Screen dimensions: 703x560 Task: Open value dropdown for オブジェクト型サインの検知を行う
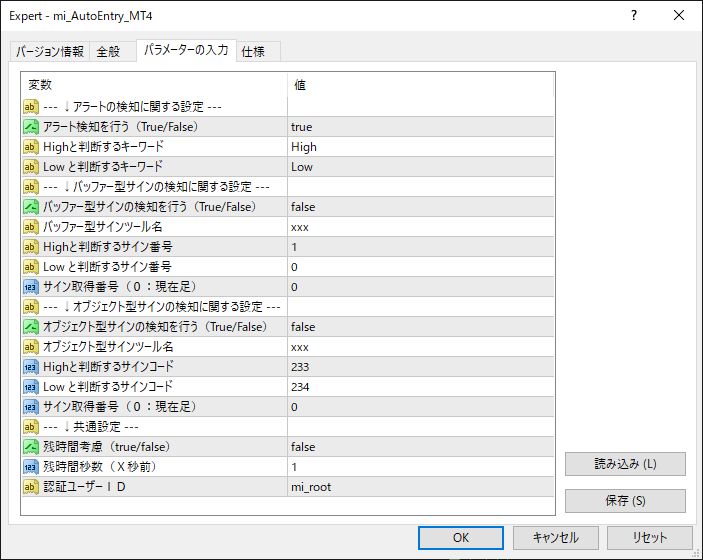[x=420, y=327]
